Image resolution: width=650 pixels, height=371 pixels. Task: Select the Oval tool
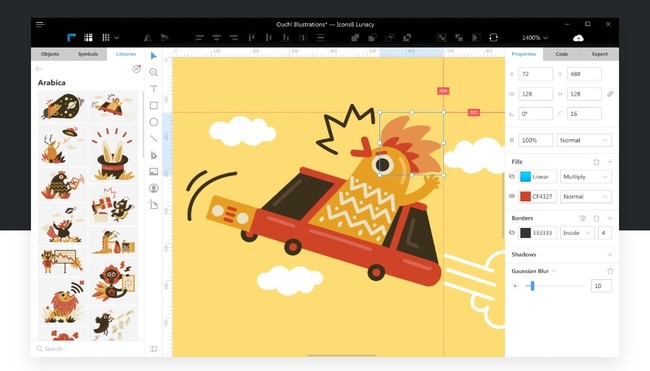pos(154,122)
